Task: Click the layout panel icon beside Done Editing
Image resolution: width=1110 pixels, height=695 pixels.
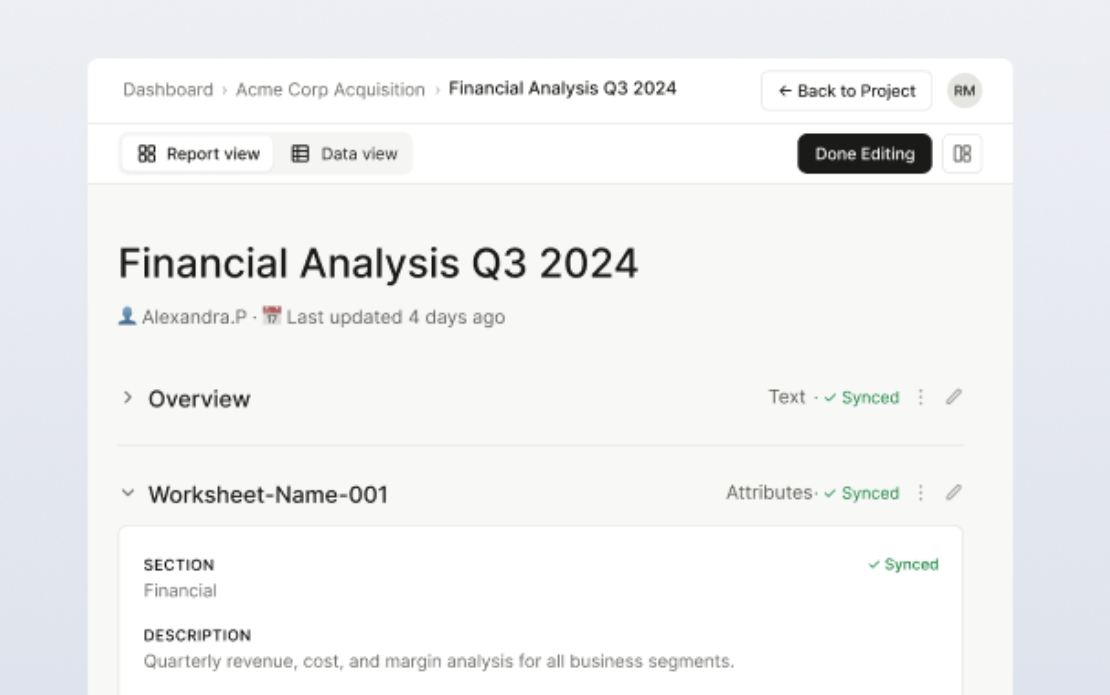Action: (x=962, y=154)
